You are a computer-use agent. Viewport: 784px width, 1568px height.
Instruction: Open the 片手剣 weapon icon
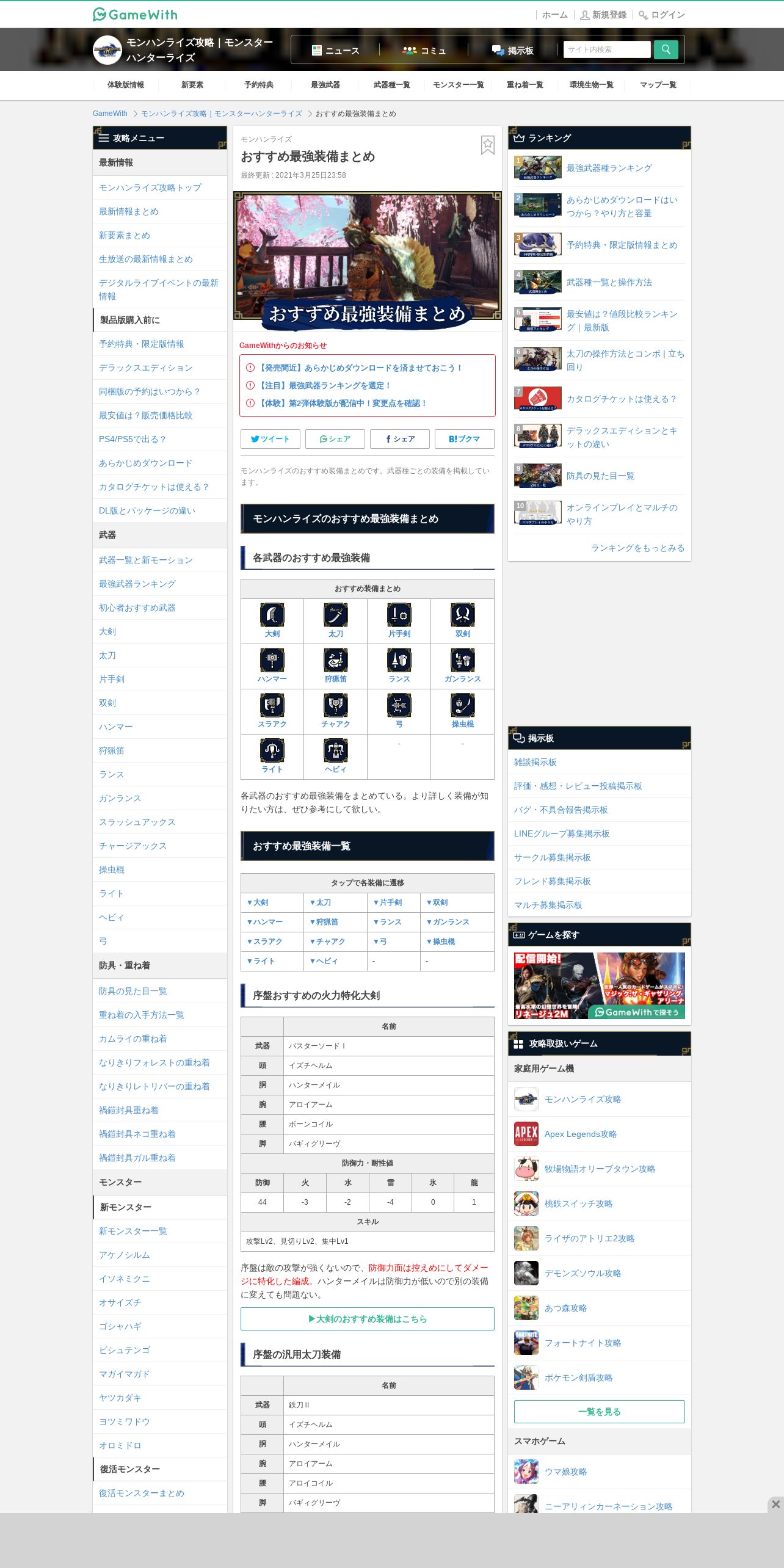pyautogui.click(x=399, y=614)
